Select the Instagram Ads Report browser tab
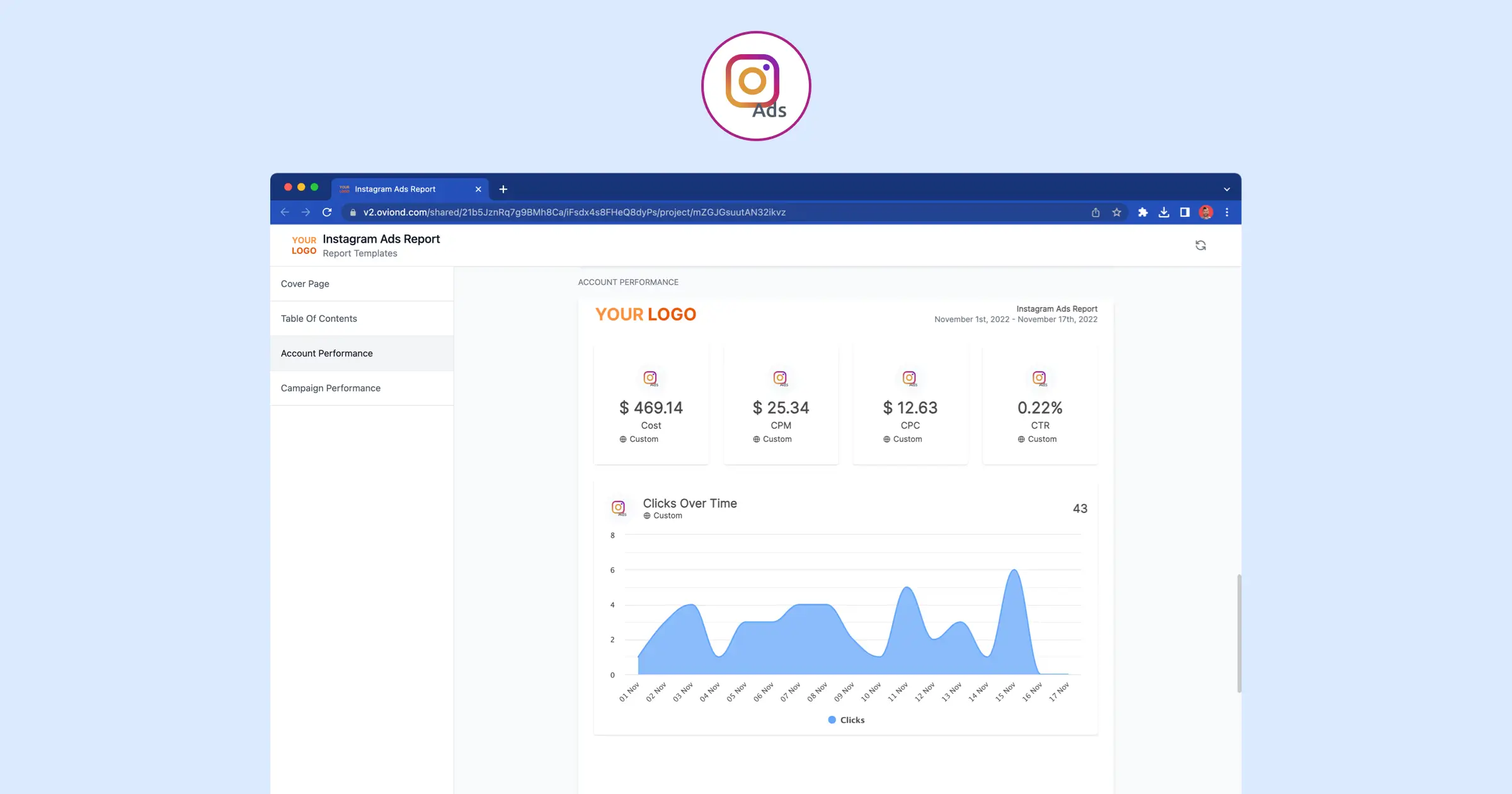This screenshot has width=1512, height=794. click(409, 189)
